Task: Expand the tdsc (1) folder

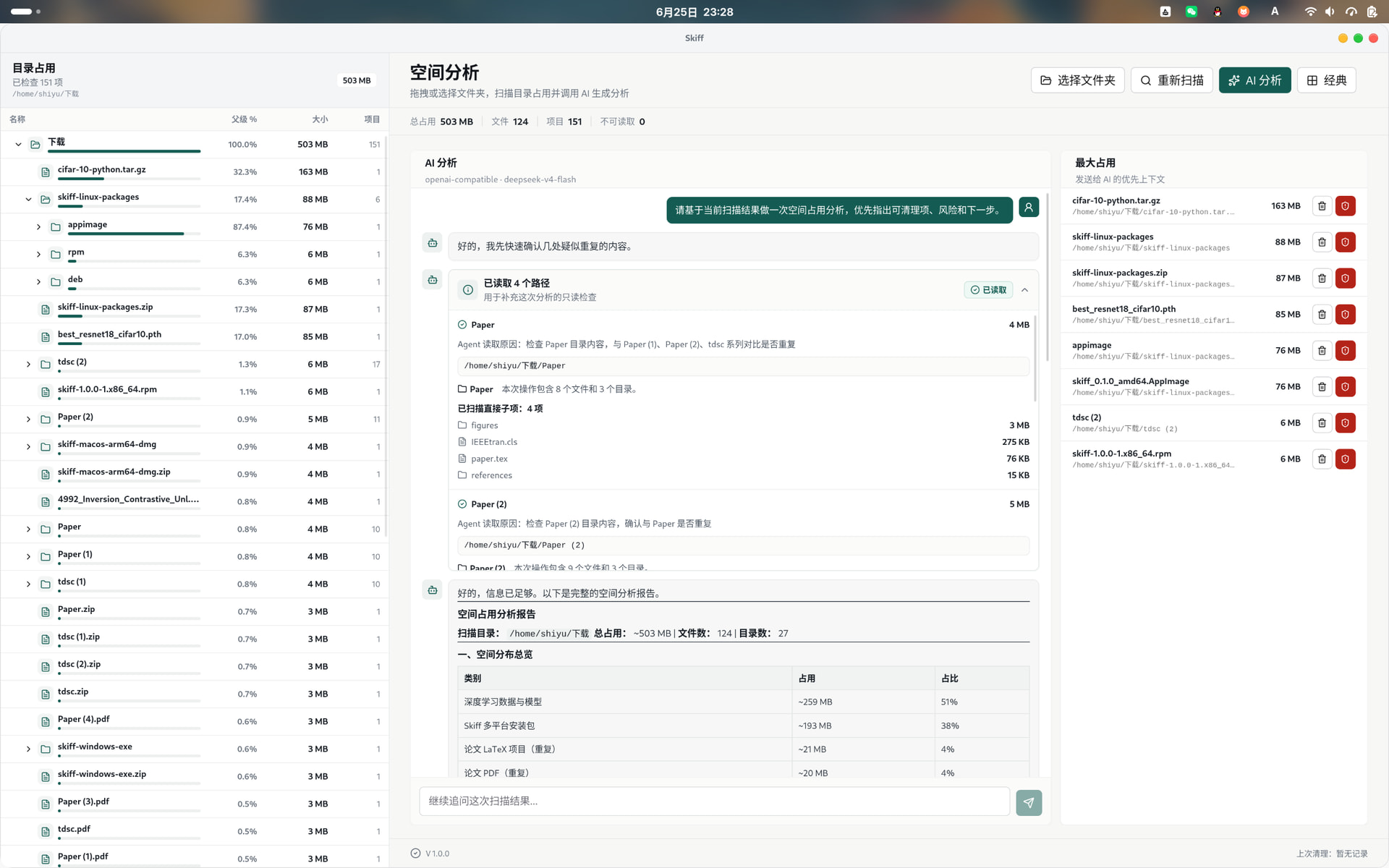Action: 28,584
